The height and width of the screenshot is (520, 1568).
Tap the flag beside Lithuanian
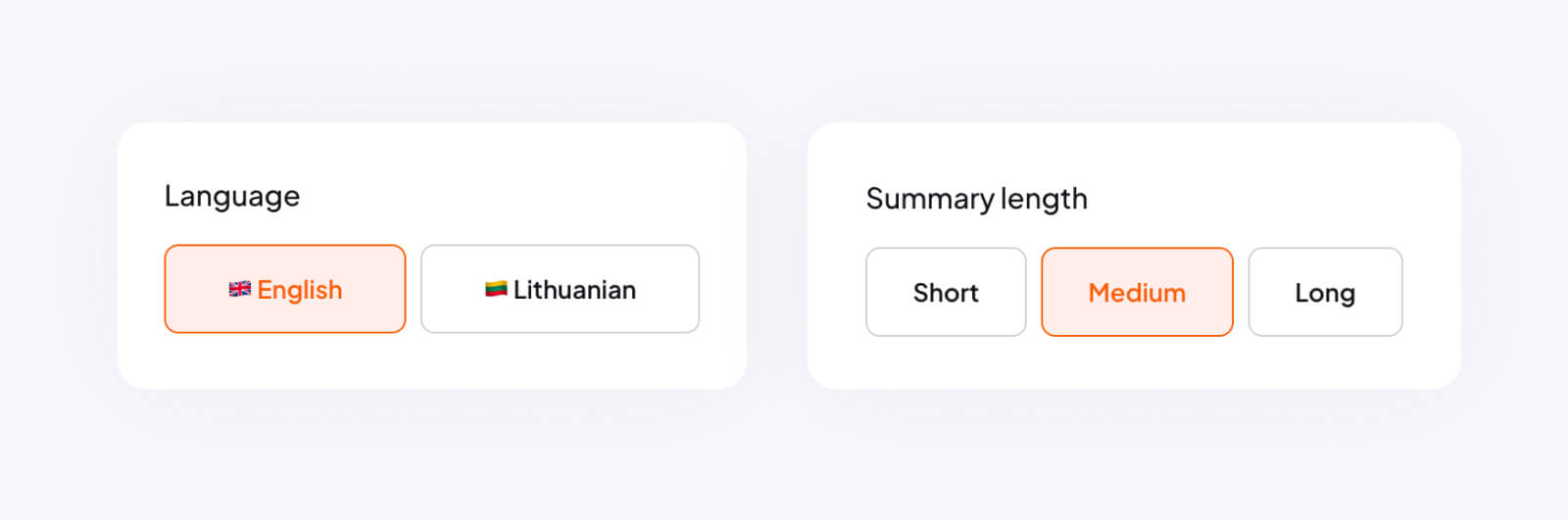pos(496,289)
